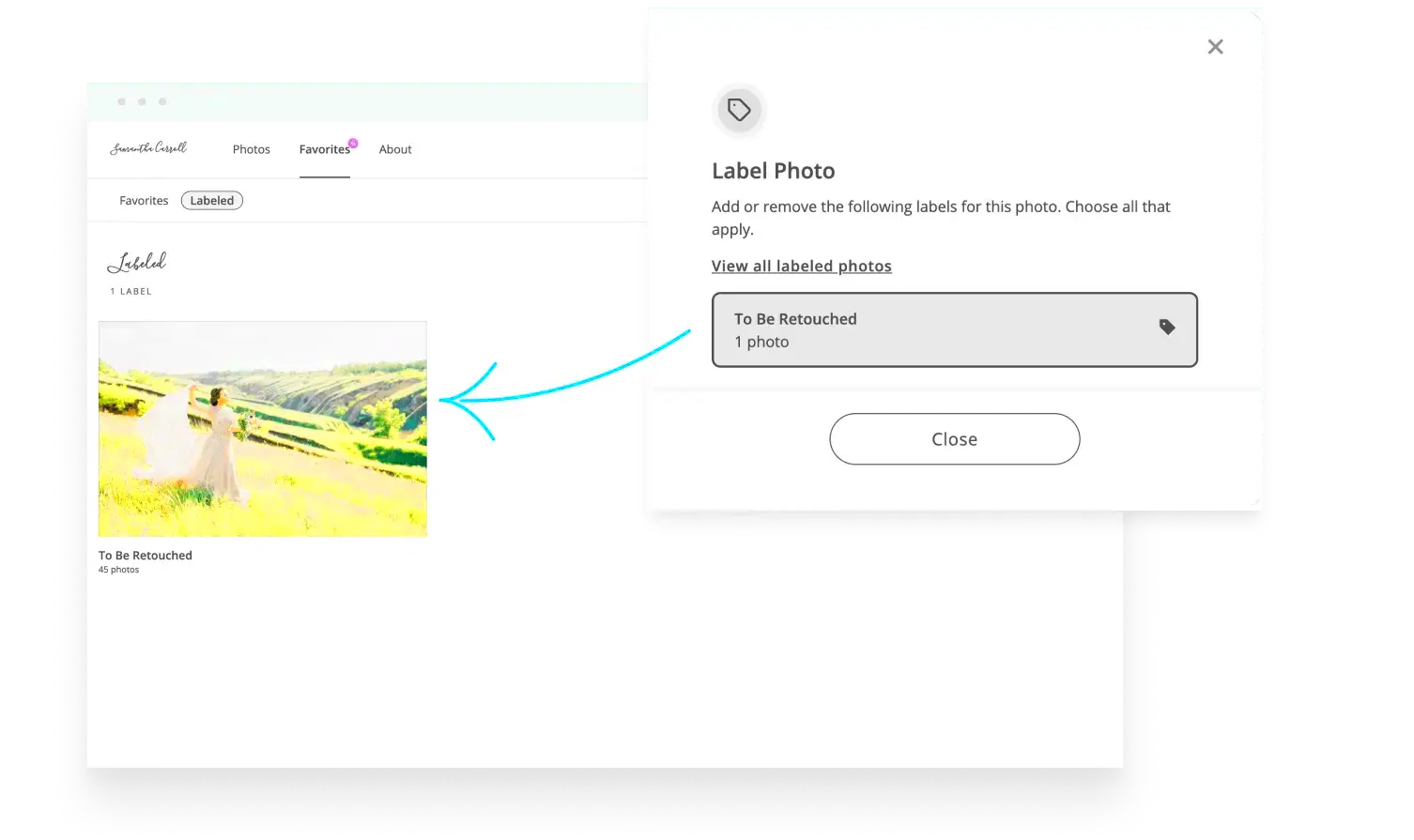Screen dimensions: 1414x840
Task: Switch to the Photos tab
Action: tap(251, 149)
